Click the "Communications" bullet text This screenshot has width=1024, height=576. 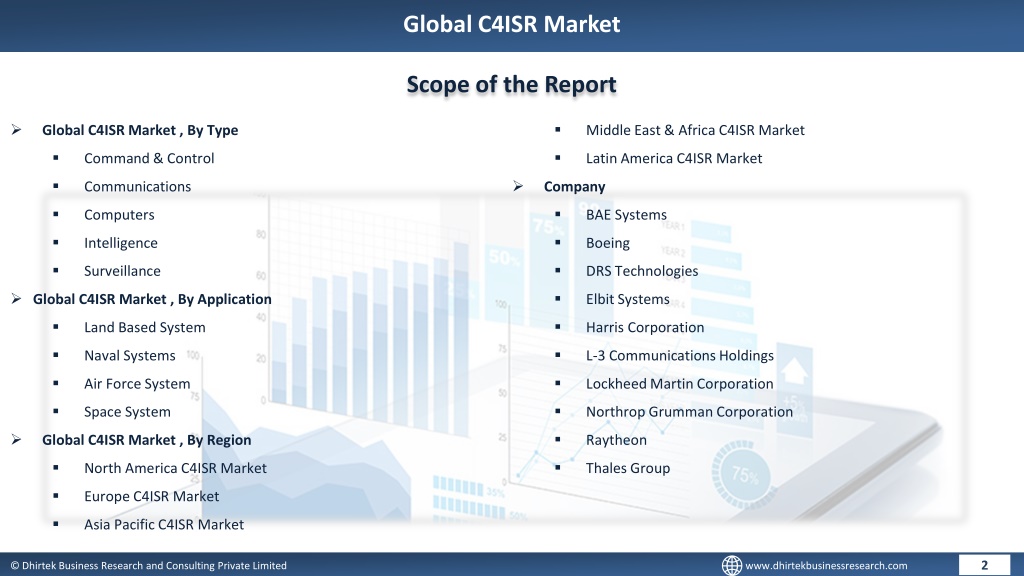137,186
